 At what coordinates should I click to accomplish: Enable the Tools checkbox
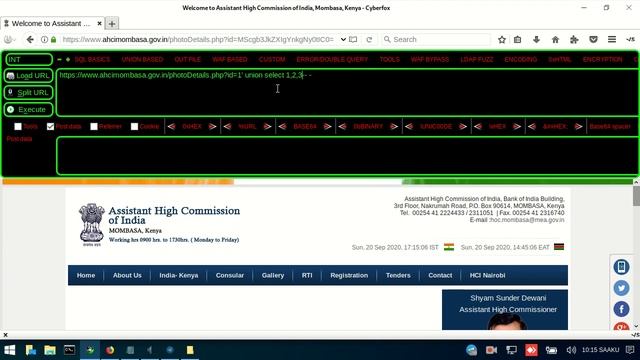18,127
